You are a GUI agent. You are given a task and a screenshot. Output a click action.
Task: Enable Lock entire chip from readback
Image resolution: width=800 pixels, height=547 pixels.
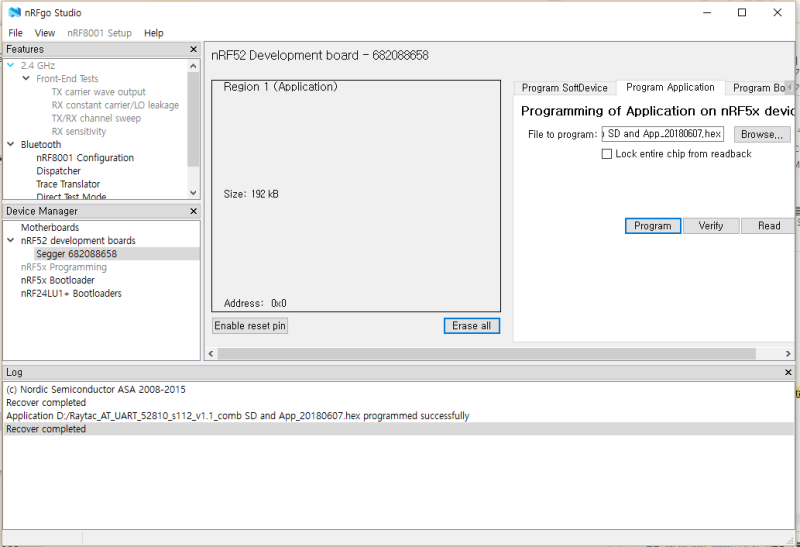click(607, 154)
